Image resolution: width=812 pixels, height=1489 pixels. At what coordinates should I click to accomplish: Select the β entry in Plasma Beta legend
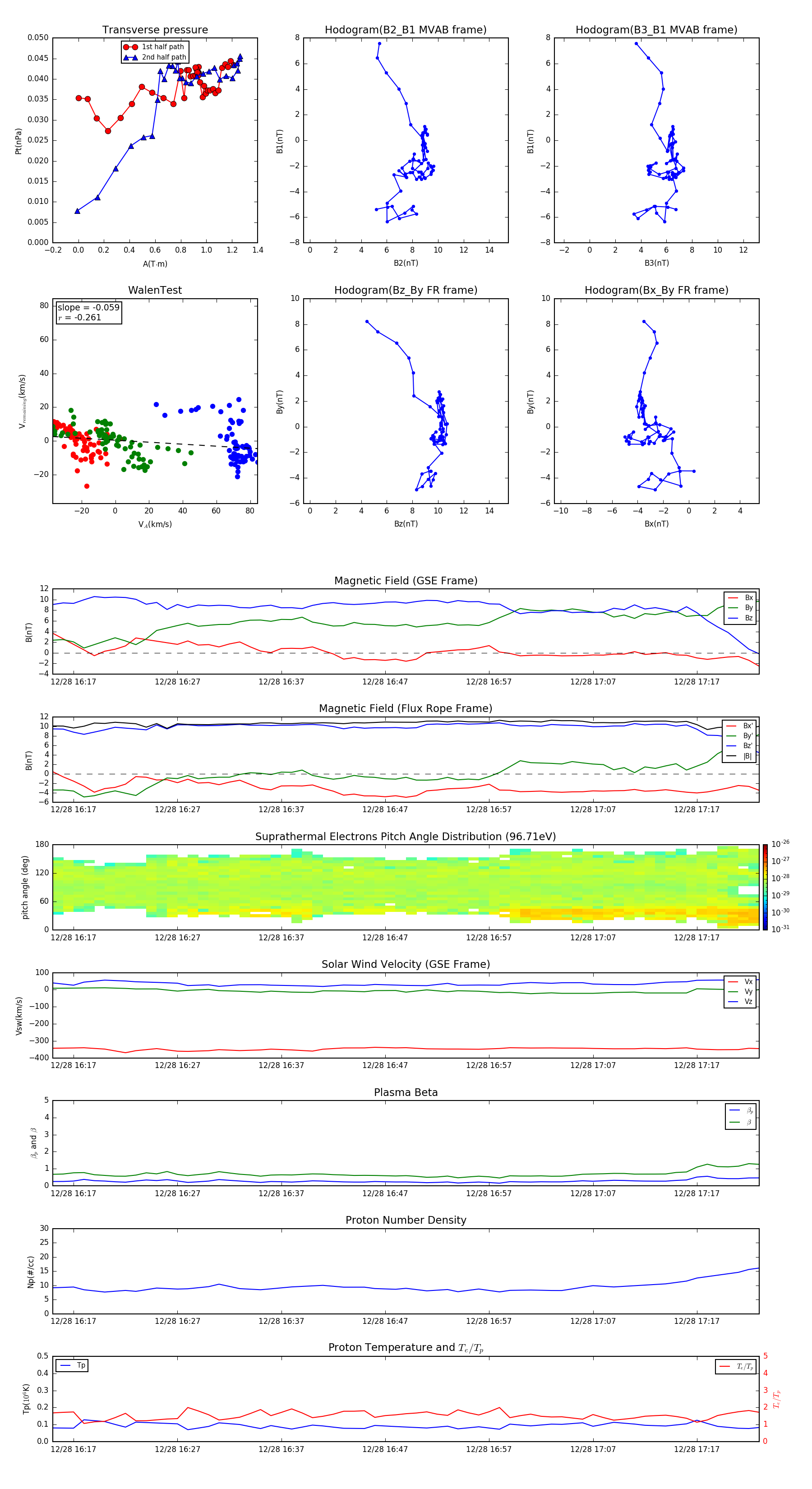click(x=742, y=1122)
